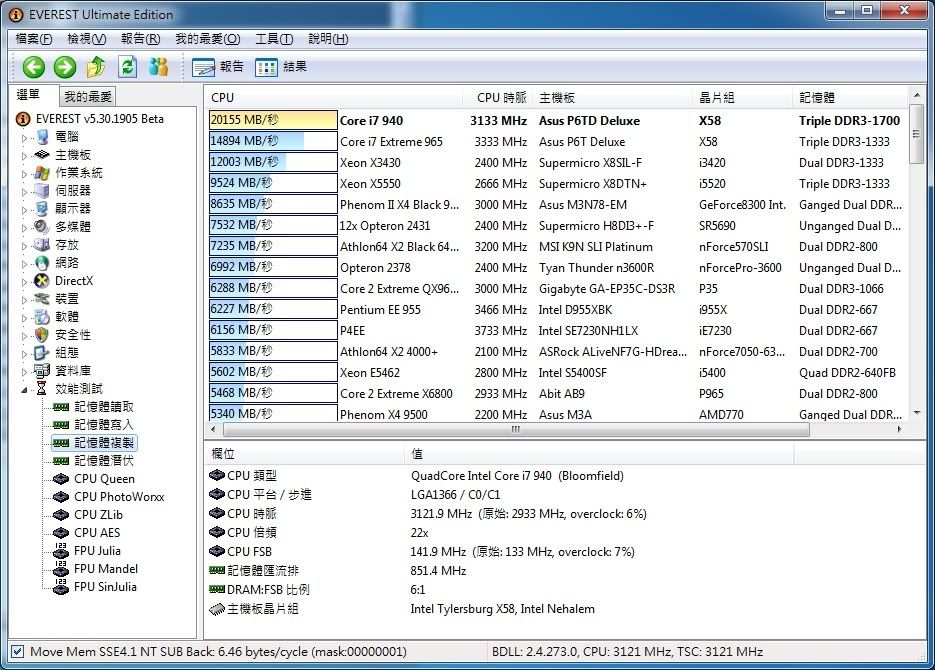Click the 安全性 security shield icon
This screenshot has width=935, height=670.
(x=42, y=335)
